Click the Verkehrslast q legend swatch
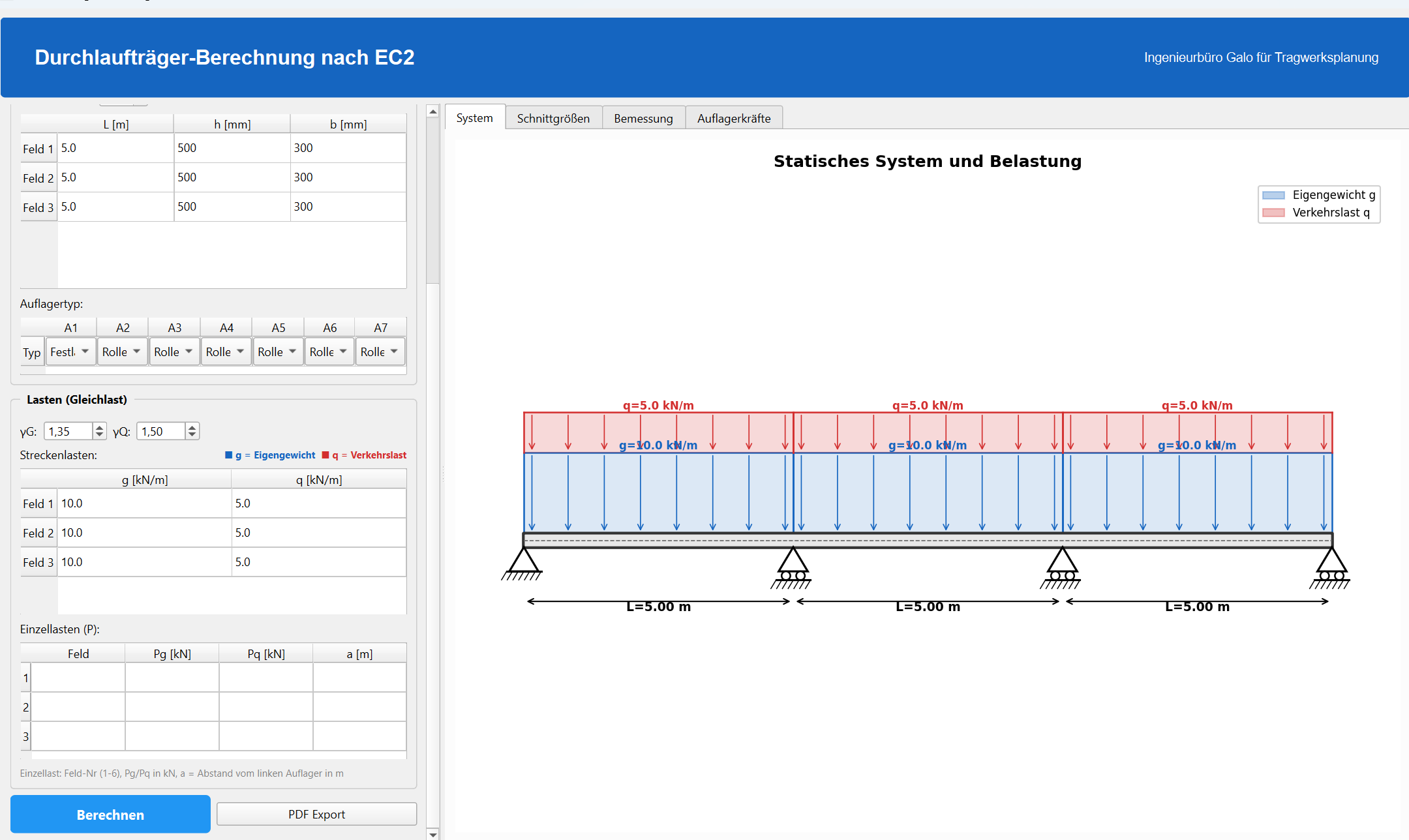This screenshot has height=840, width=1409. click(x=1273, y=213)
